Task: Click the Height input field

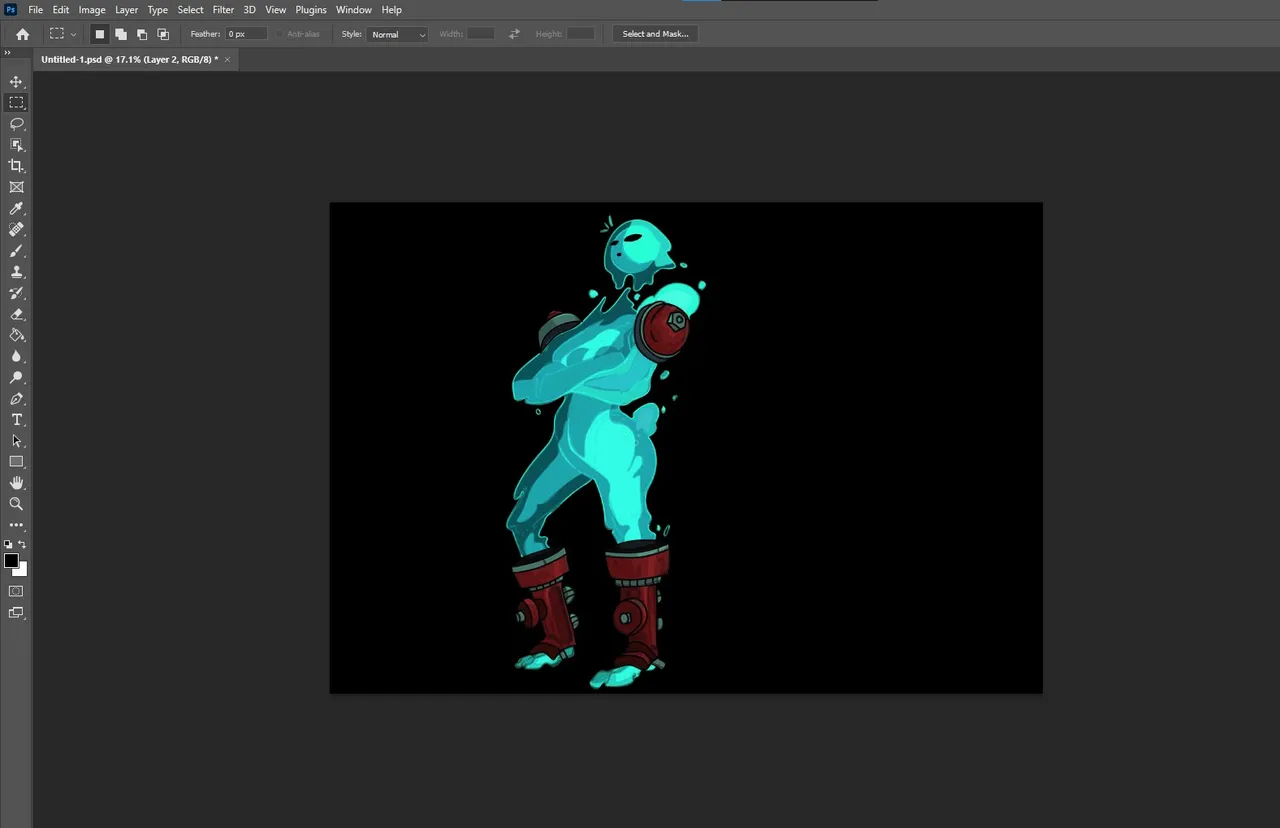Action: click(x=581, y=34)
